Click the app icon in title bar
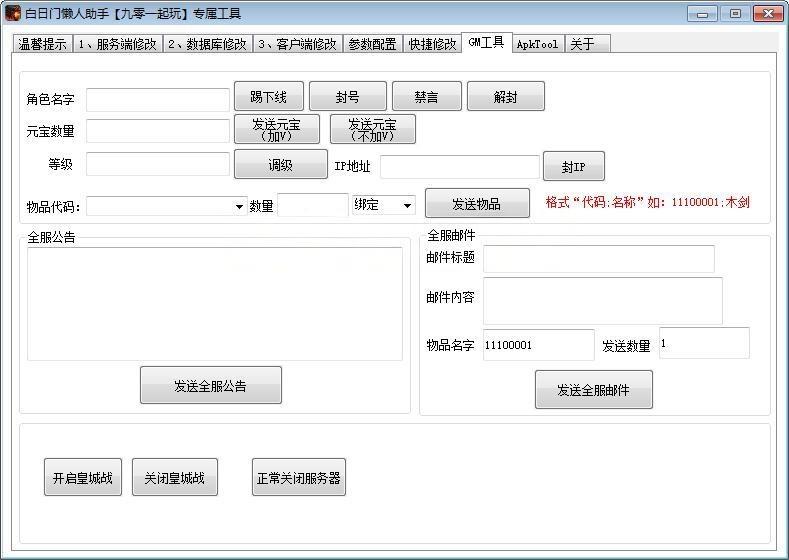The image size is (789, 560). [13, 14]
